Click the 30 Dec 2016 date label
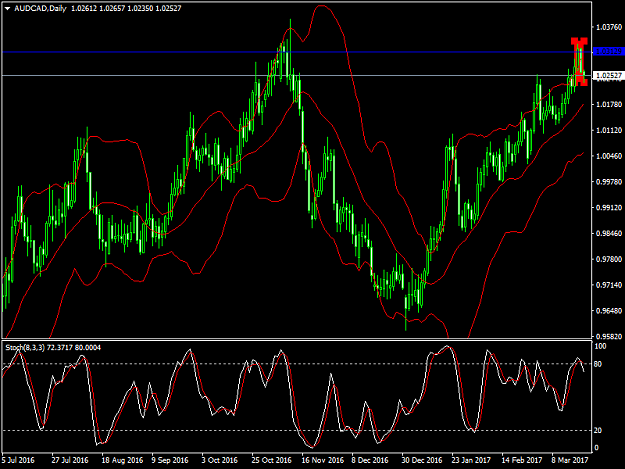This screenshot has width=625, height=469. point(422,460)
